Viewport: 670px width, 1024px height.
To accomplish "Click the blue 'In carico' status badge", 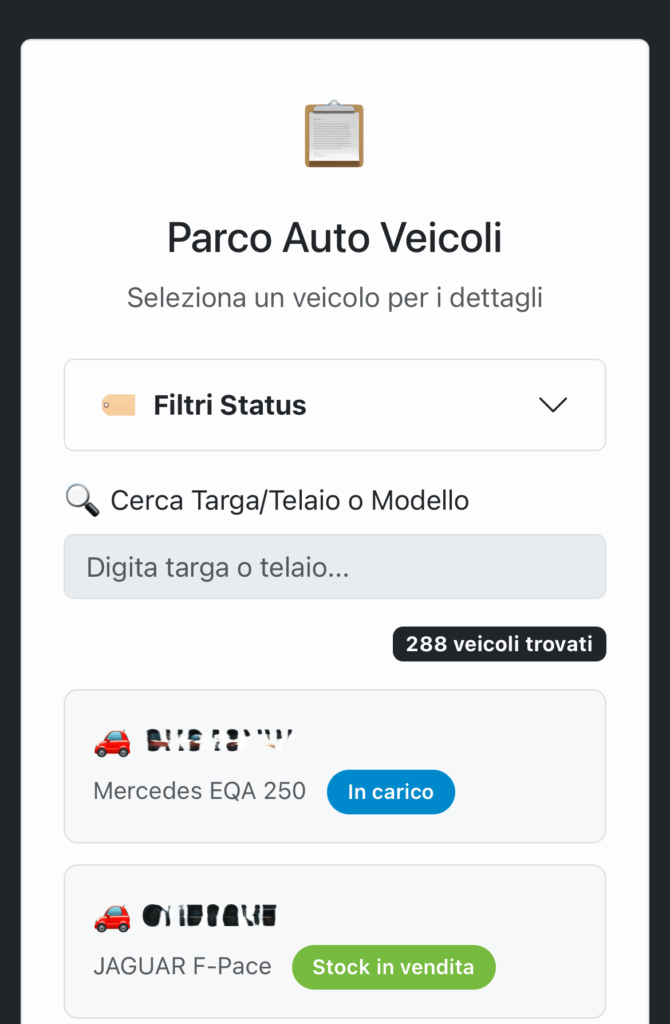I will 390,792.
